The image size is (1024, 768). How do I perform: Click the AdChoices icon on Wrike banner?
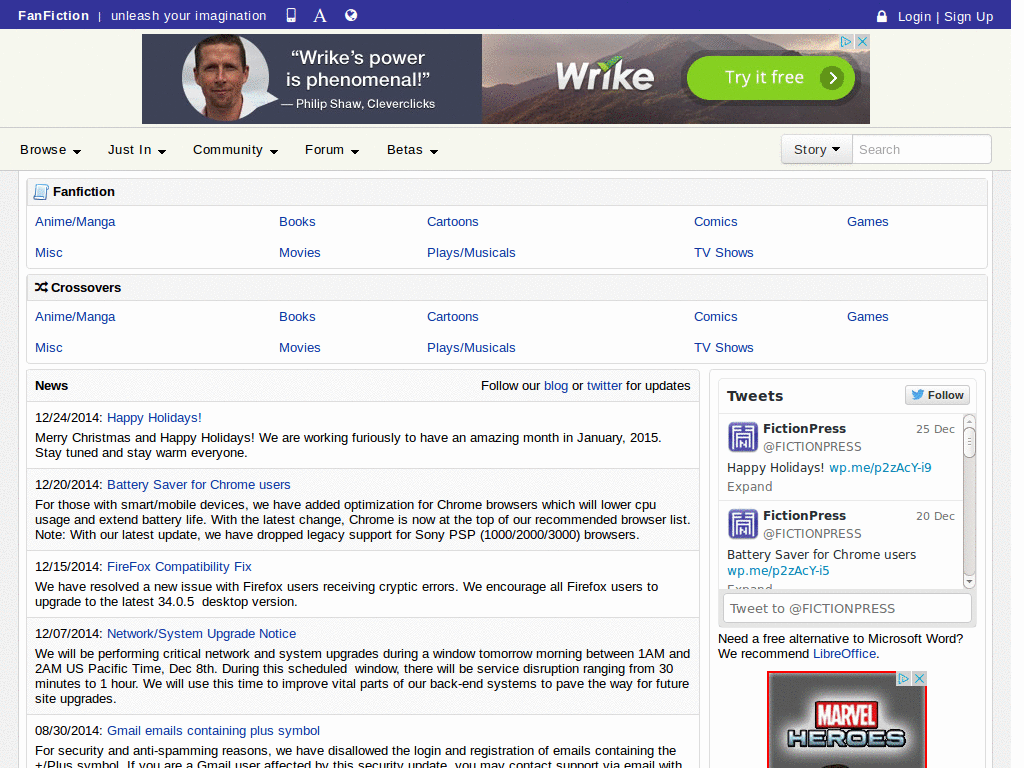(846, 41)
